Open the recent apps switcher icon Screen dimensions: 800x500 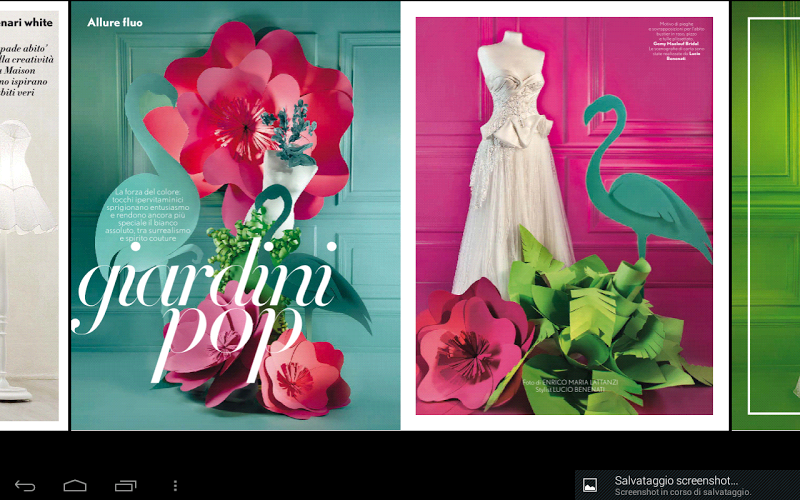click(x=125, y=485)
